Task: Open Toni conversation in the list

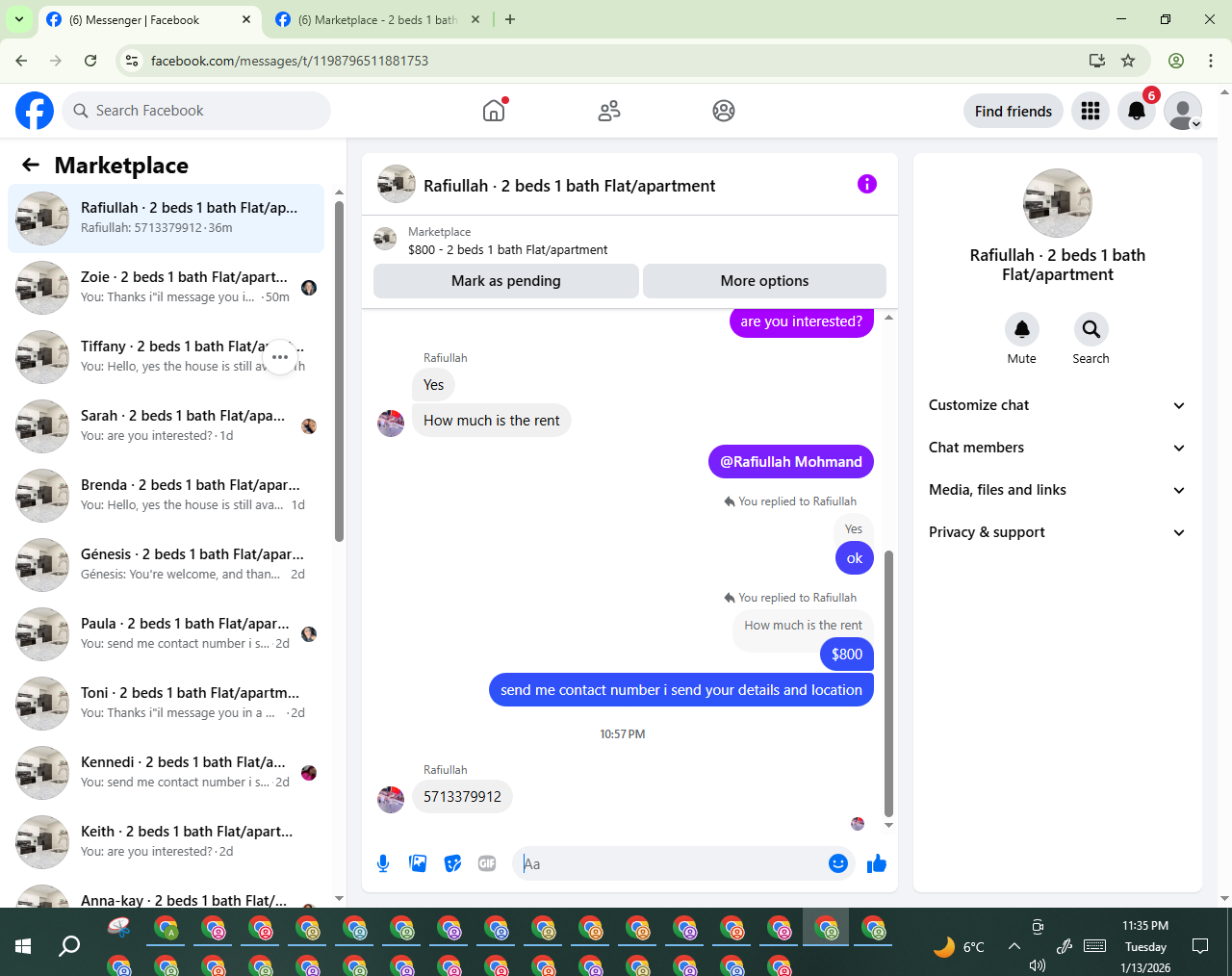Action: pos(166,704)
